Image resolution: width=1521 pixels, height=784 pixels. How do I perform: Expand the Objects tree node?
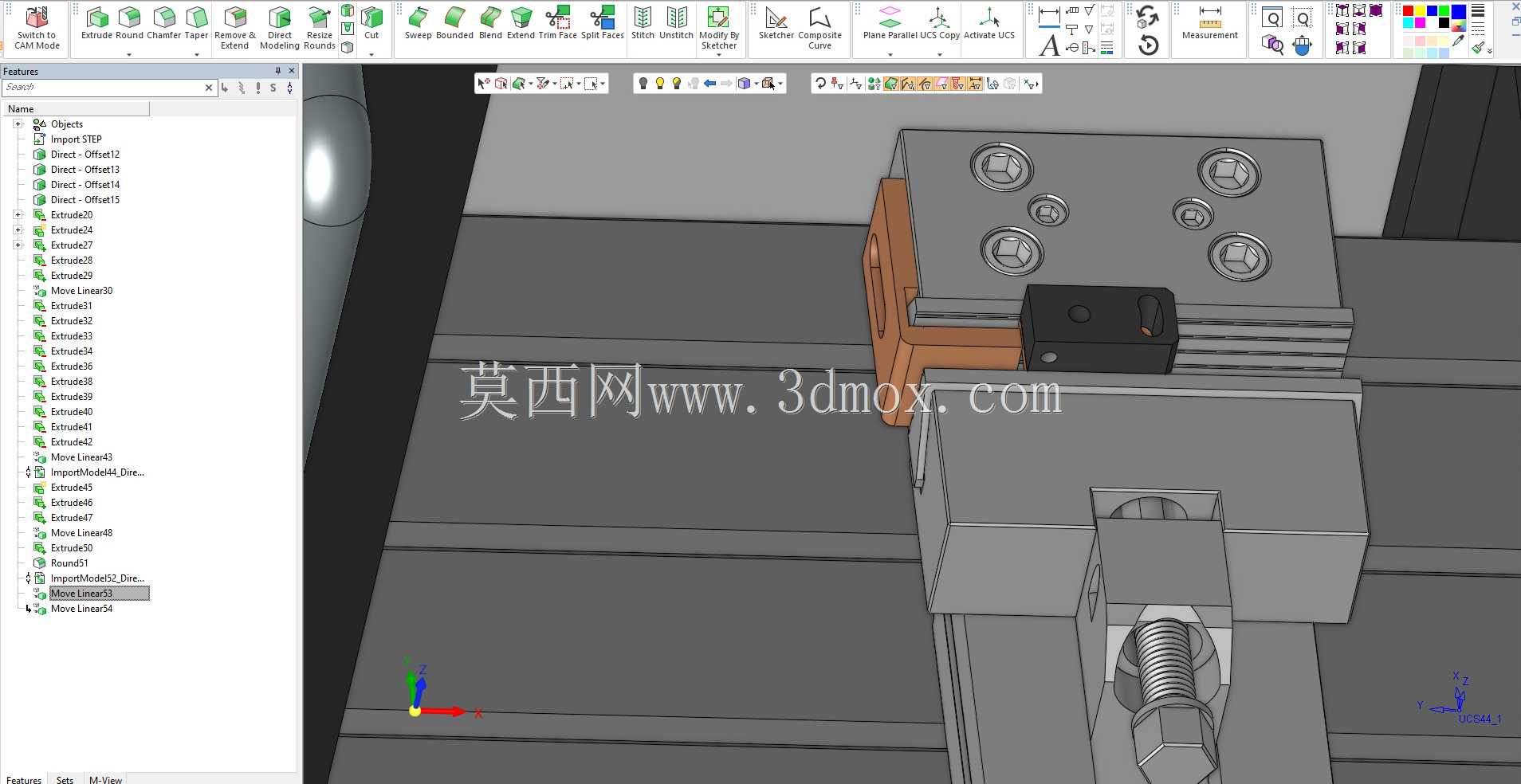click(x=18, y=124)
